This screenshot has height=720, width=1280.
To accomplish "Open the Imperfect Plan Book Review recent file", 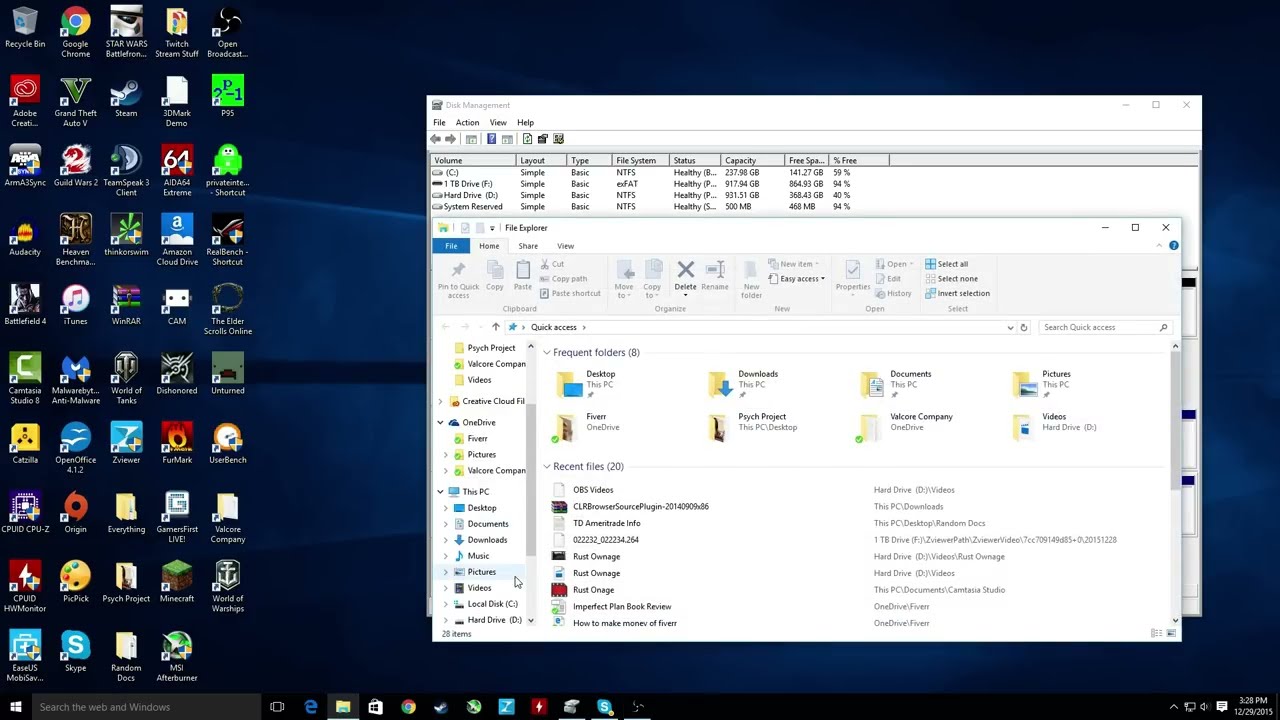I will tap(621, 607).
